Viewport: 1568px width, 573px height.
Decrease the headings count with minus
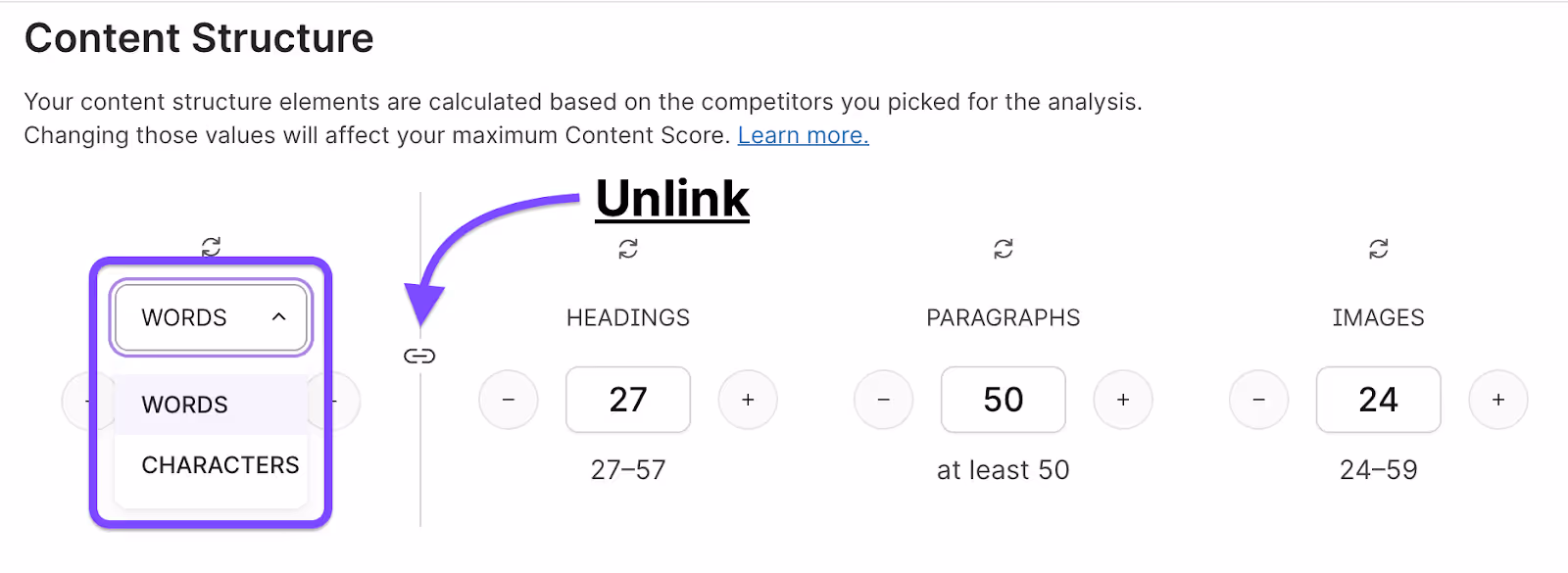point(509,400)
